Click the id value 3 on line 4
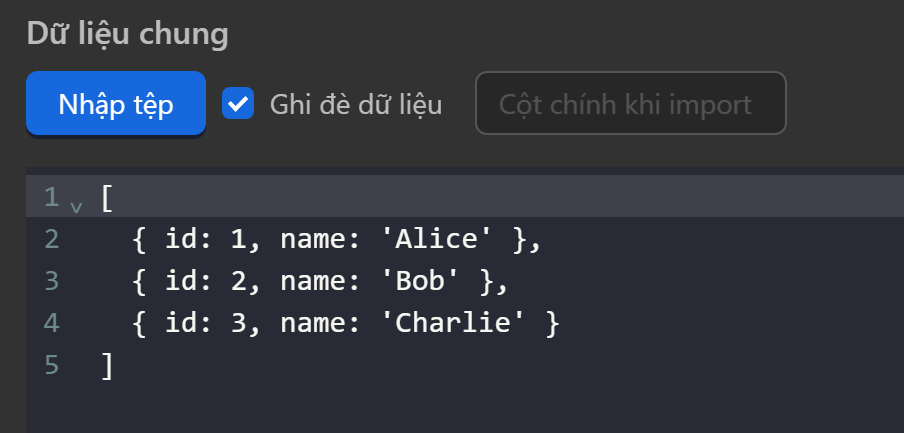 pyautogui.click(x=237, y=324)
